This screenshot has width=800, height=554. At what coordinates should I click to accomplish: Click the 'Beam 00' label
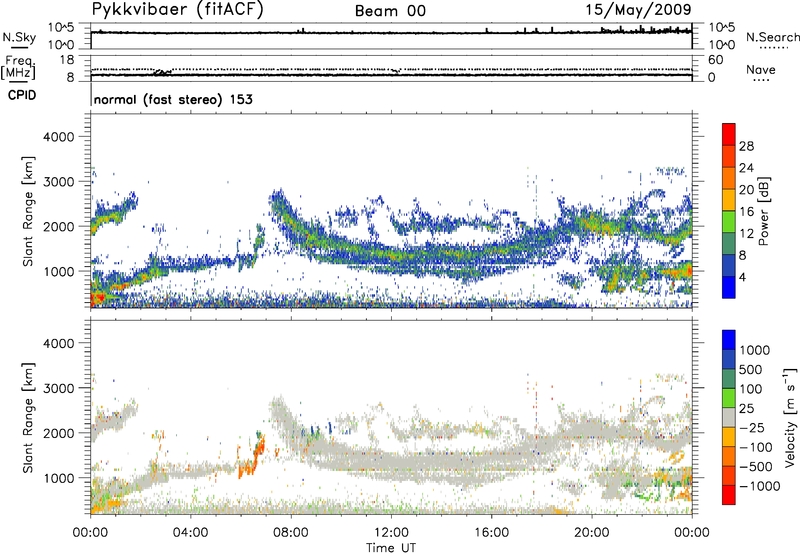coord(390,11)
